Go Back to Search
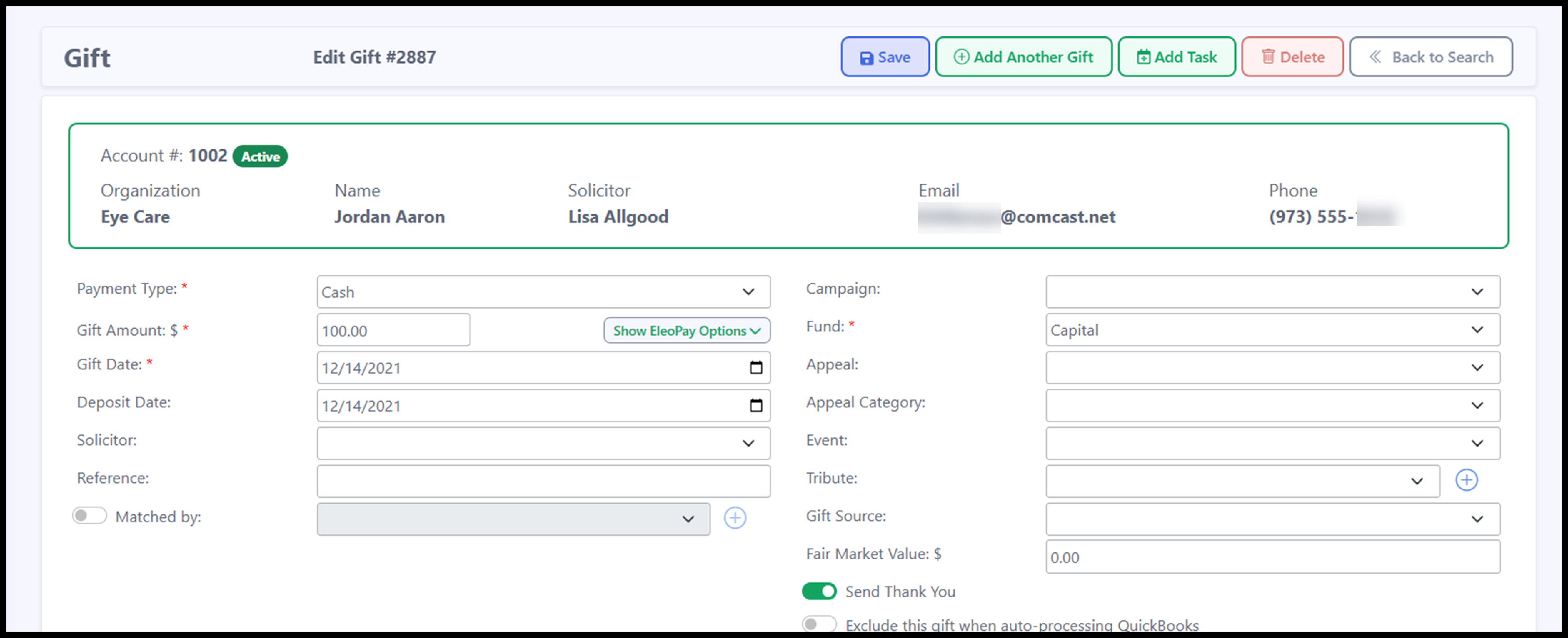Screen dimensions: 1568x638 (x=1431, y=56)
